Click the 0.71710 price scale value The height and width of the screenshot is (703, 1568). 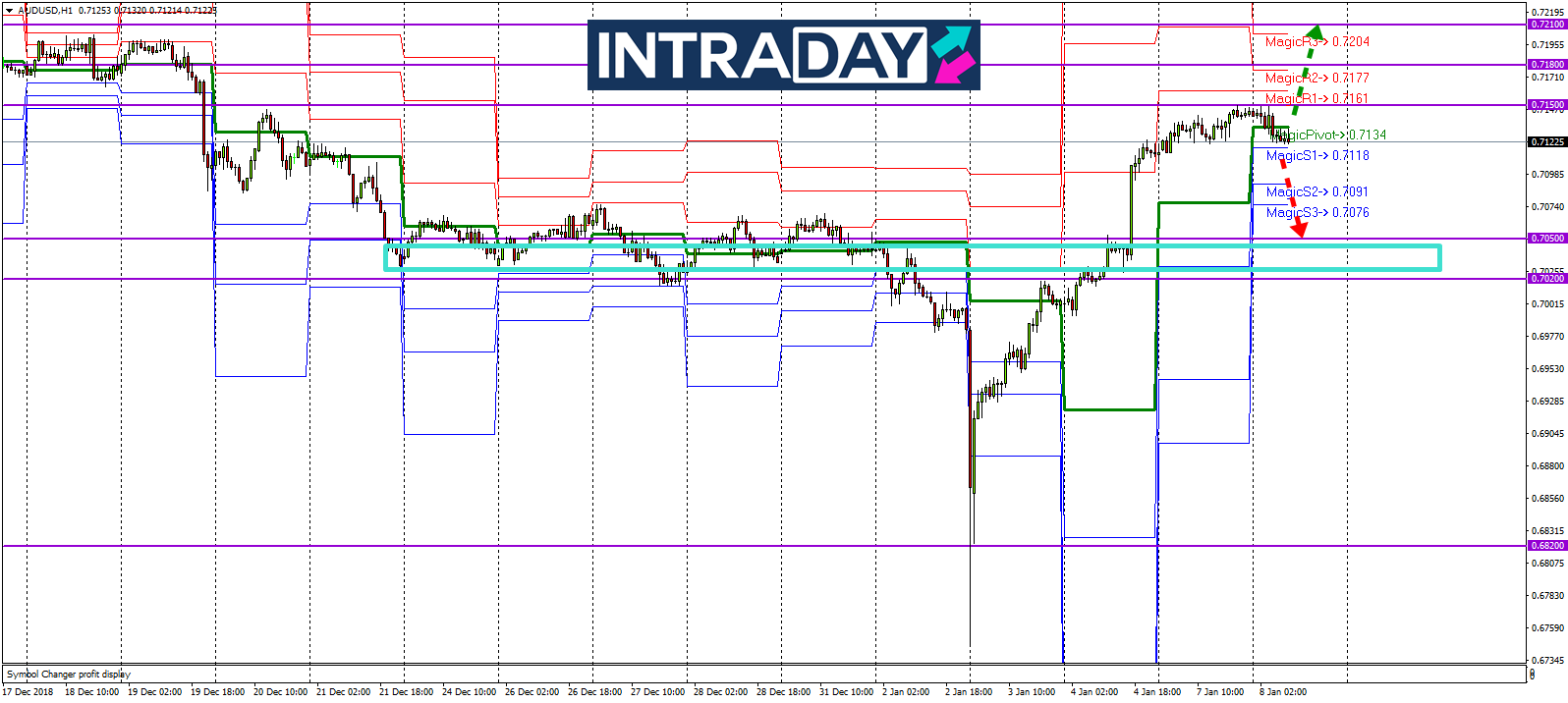pos(1547,77)
